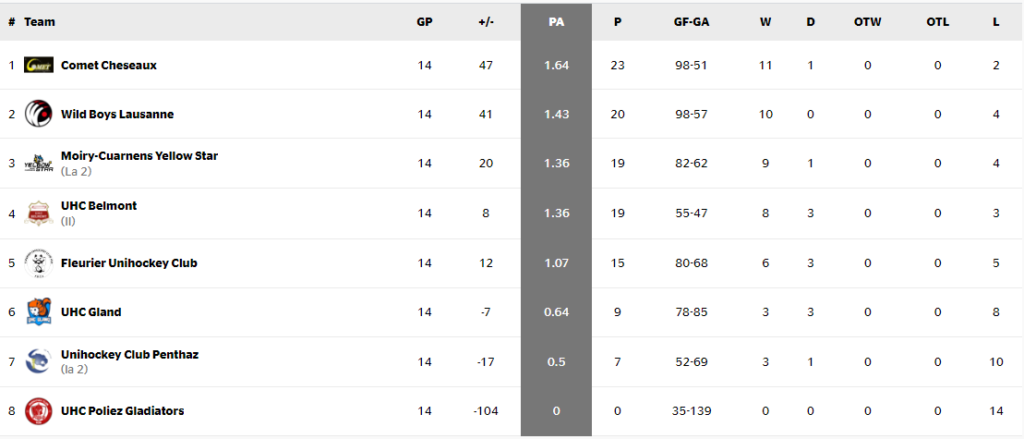Image resolution: width=1024 pixels, height=439 pixels.
Task: Click the Comet Cheseaux team logo
Action: point(38,65)
